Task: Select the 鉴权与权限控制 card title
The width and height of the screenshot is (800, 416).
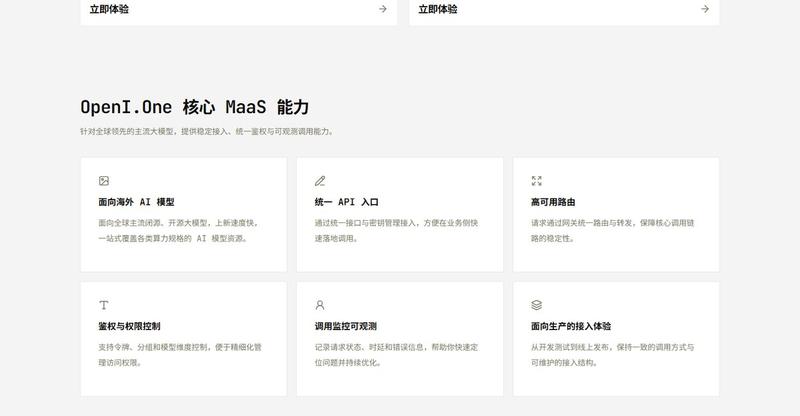Action: pos(129,326)
